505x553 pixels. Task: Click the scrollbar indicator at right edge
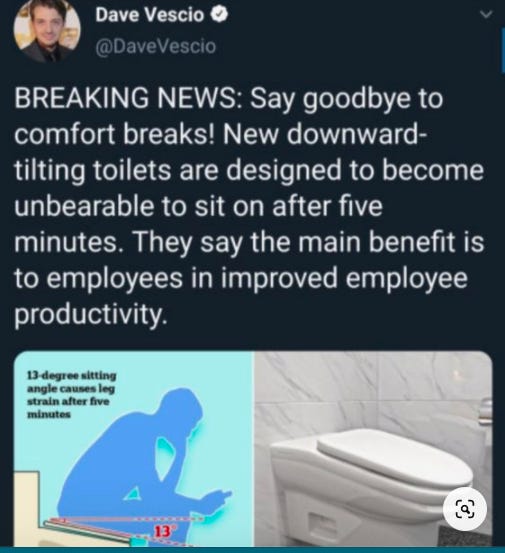pos(503,51)
